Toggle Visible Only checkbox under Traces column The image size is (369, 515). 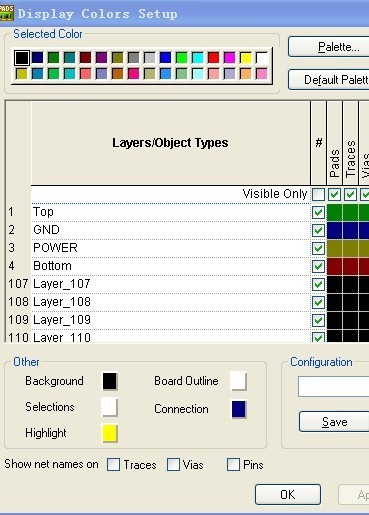350,194
